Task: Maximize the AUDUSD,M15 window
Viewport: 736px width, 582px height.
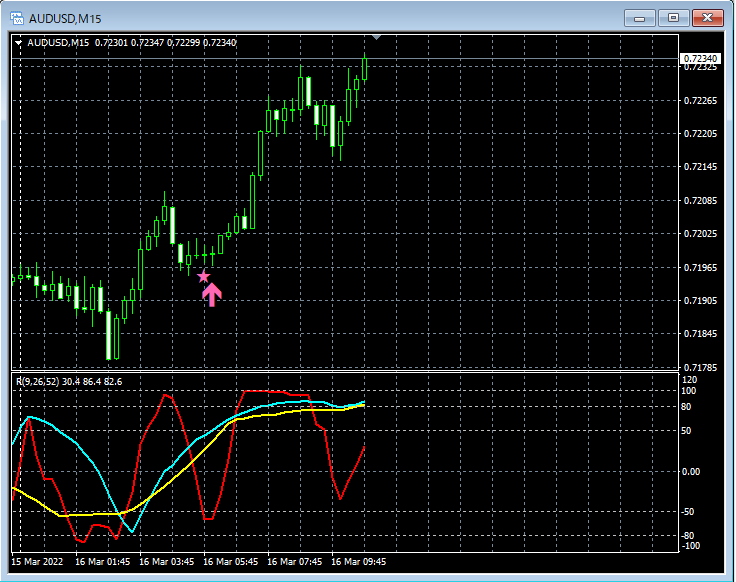Action: click(x=673, y=18)
